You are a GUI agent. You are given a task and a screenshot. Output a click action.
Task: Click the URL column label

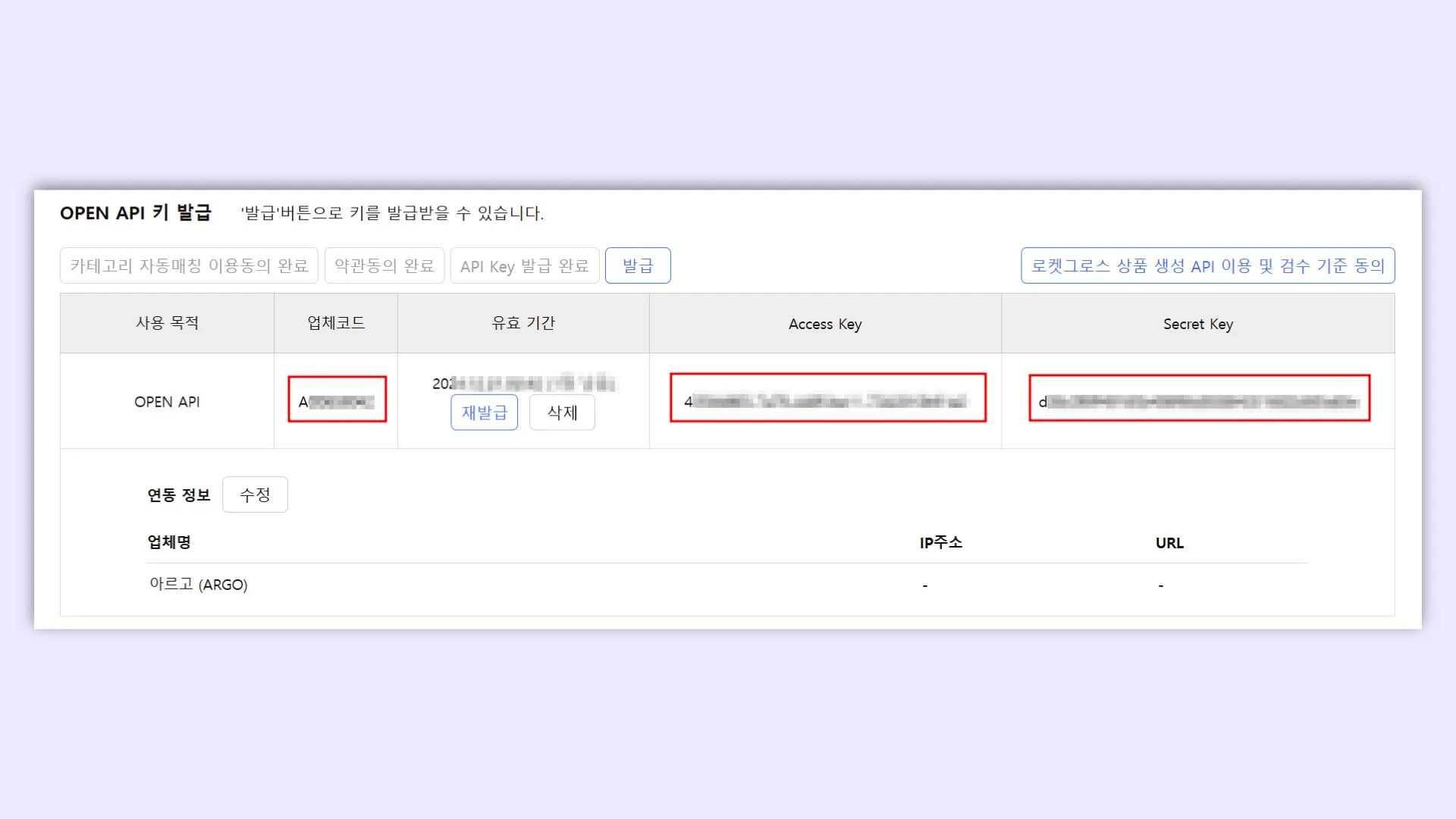click(1169, 543)
